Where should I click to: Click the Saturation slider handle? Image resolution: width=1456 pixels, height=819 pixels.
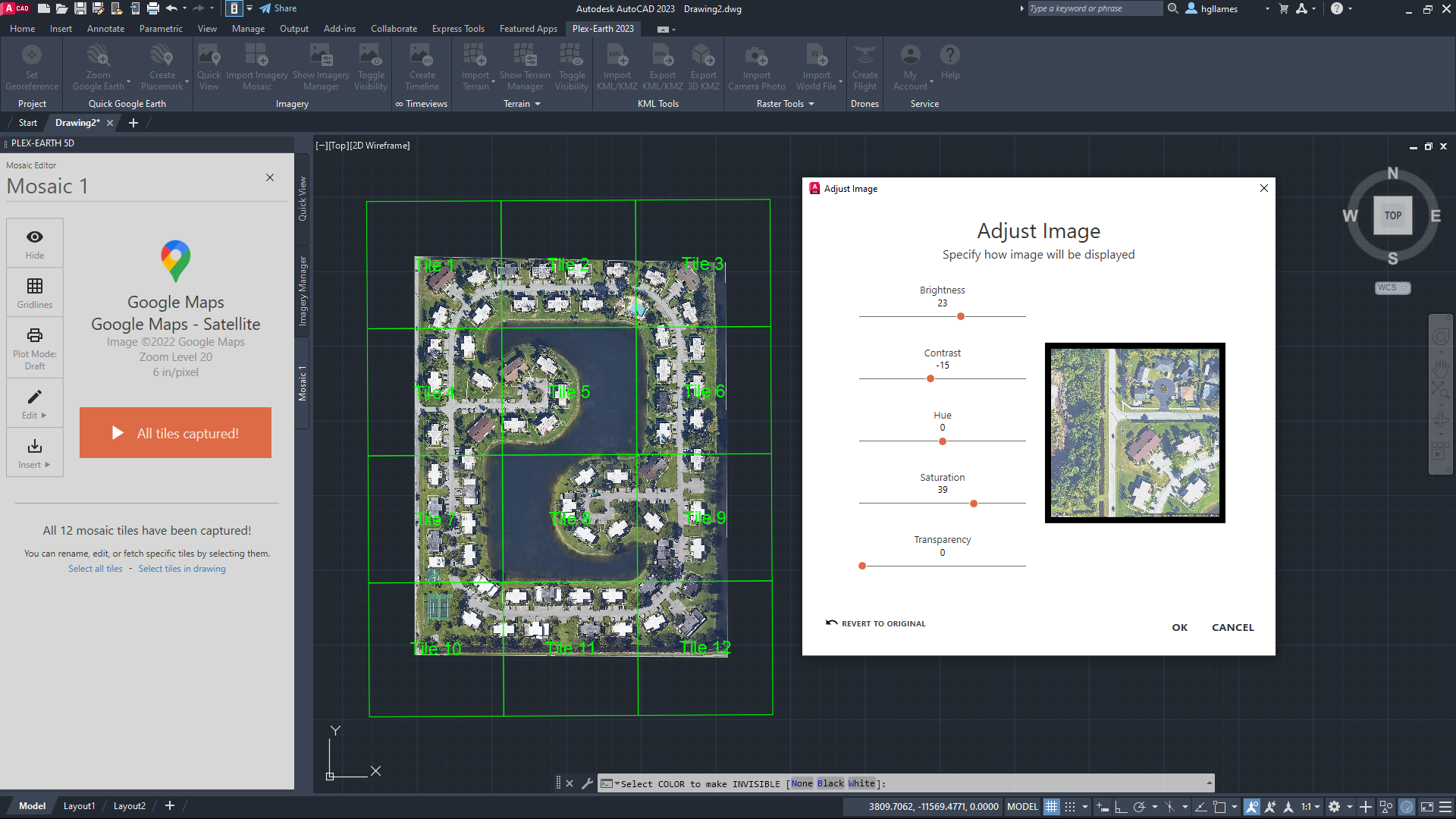point(974,504)
